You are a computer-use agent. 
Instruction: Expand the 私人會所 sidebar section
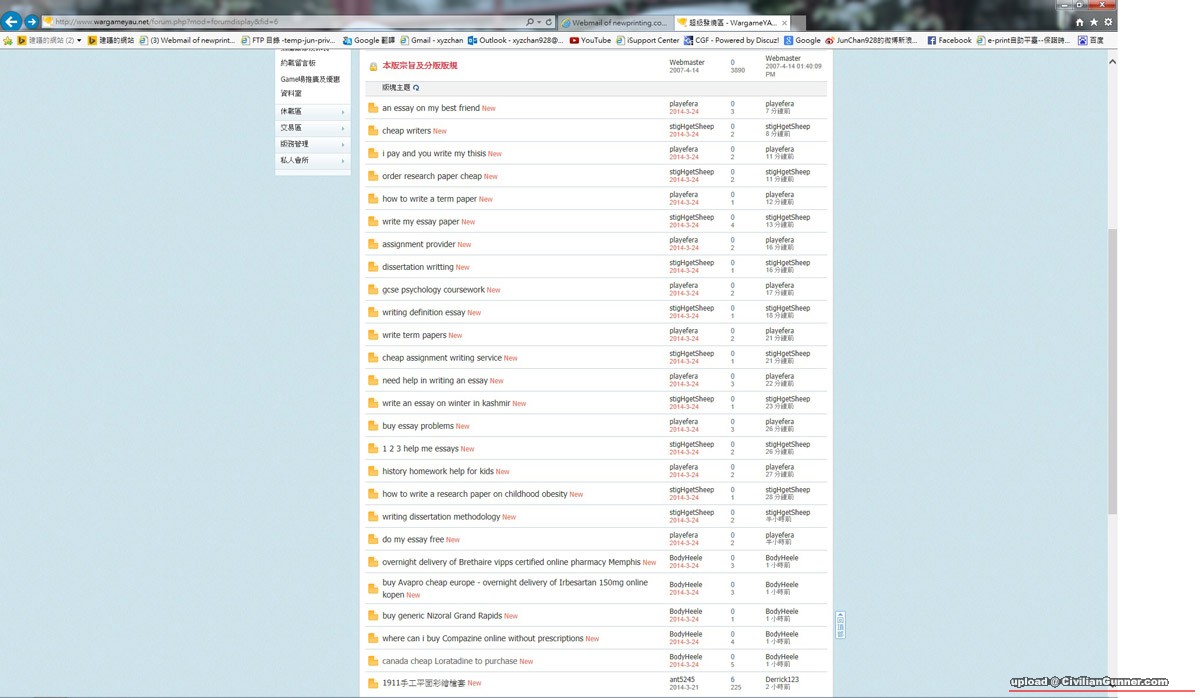pyautogui.click(x=312, y=160)
